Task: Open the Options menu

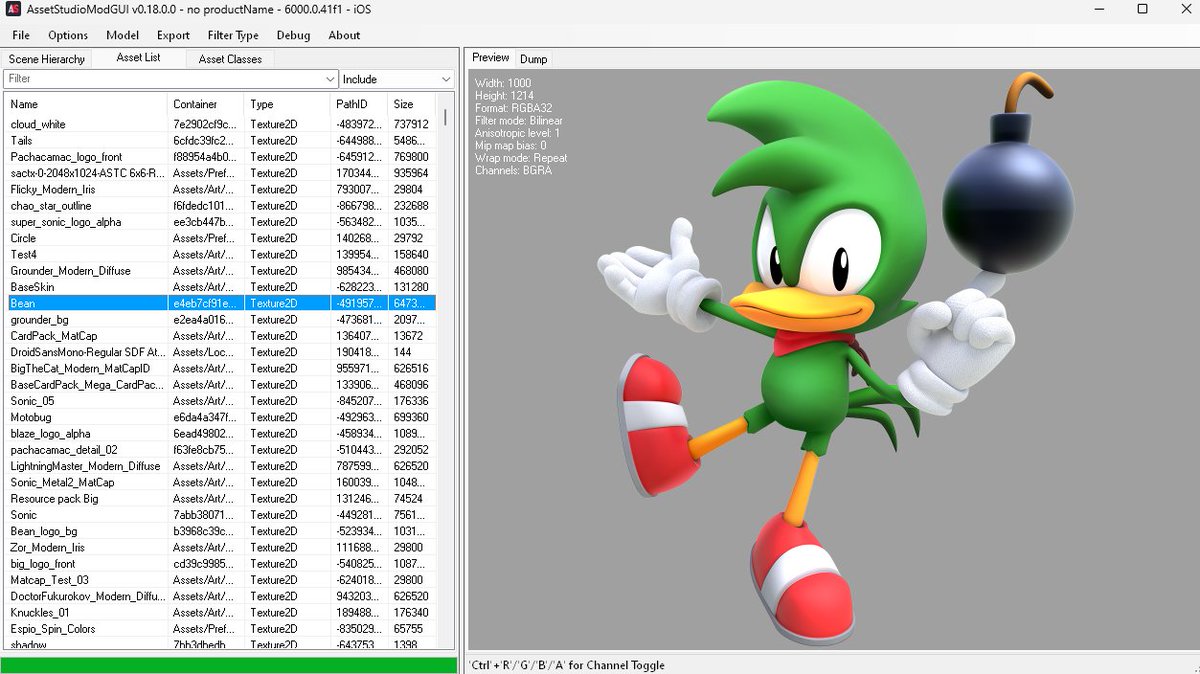Action: [x=68, y=35]
